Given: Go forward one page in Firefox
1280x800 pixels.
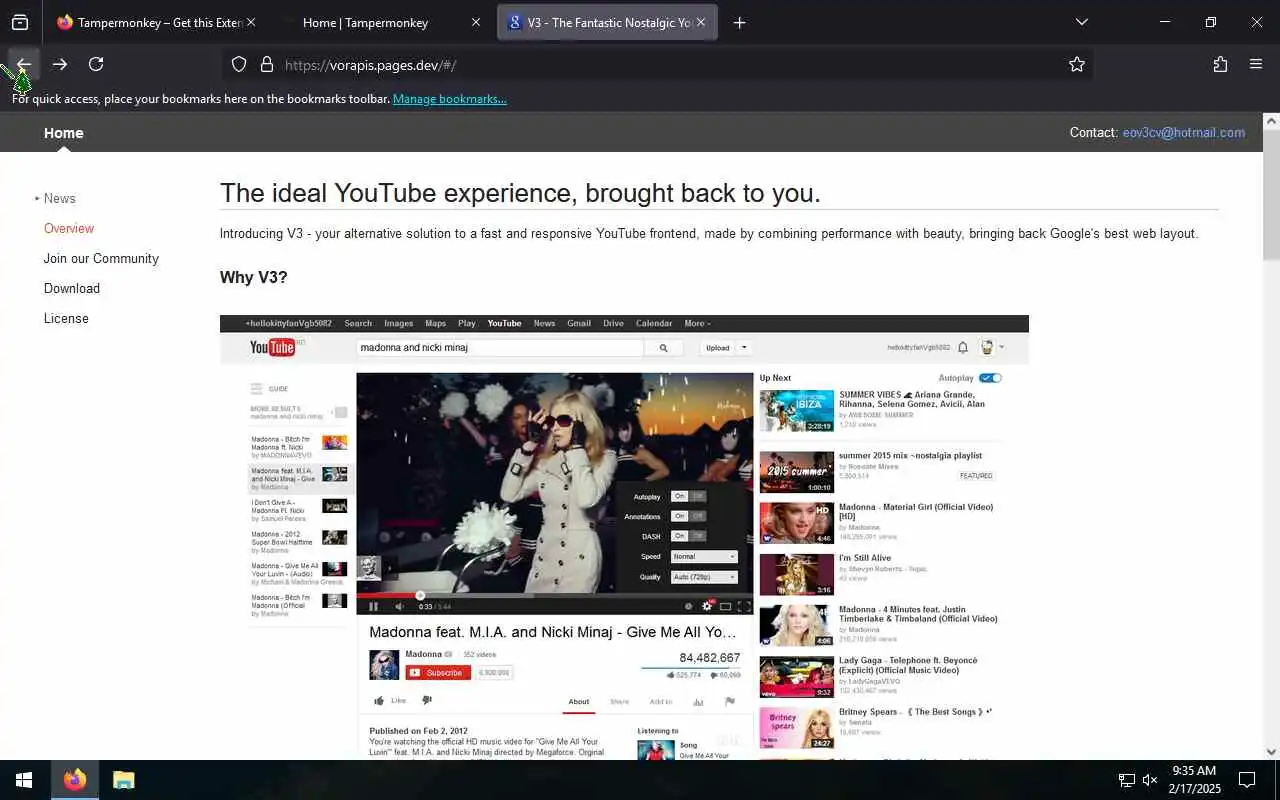Looking at the screenshot, I should click(60, 64).
